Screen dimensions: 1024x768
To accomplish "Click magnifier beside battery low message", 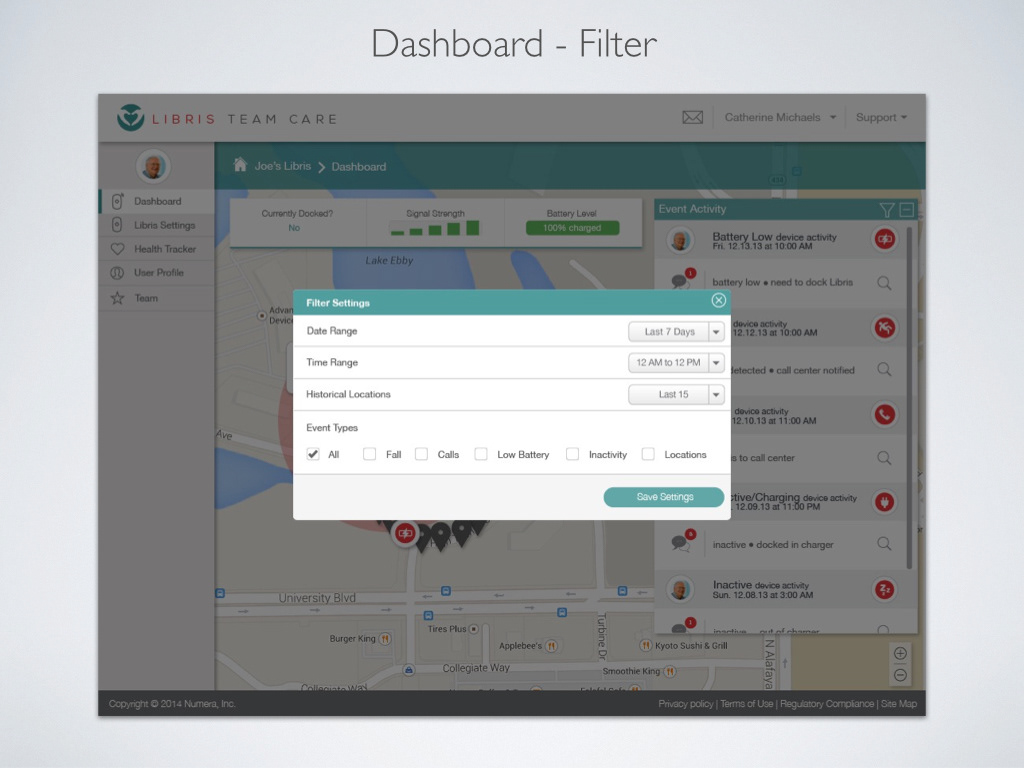I will click(x=884, y=283).
